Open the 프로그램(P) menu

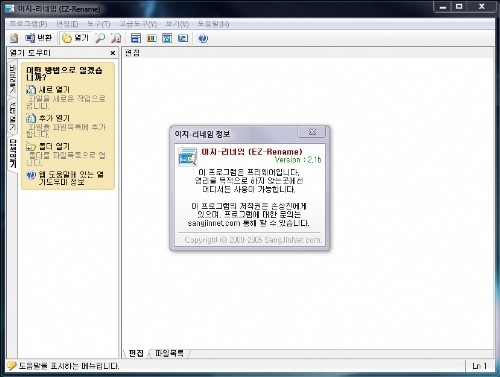click(28, 24)
